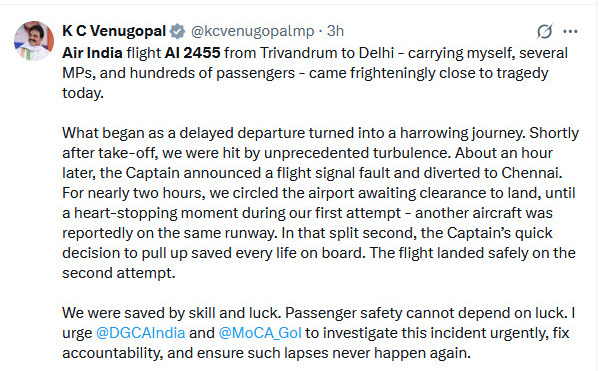601x371 pixels.
Task: Open the three-dot More options menu
Action: (570, 31)
